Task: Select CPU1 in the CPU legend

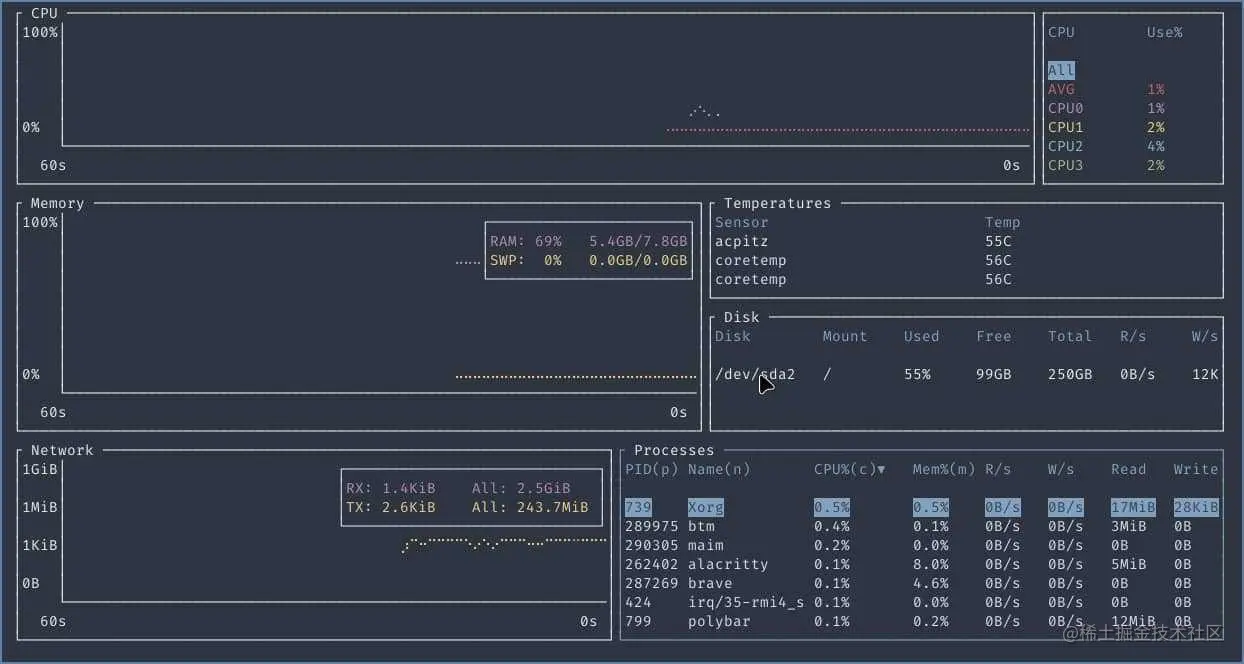Action: [1106, 127]
